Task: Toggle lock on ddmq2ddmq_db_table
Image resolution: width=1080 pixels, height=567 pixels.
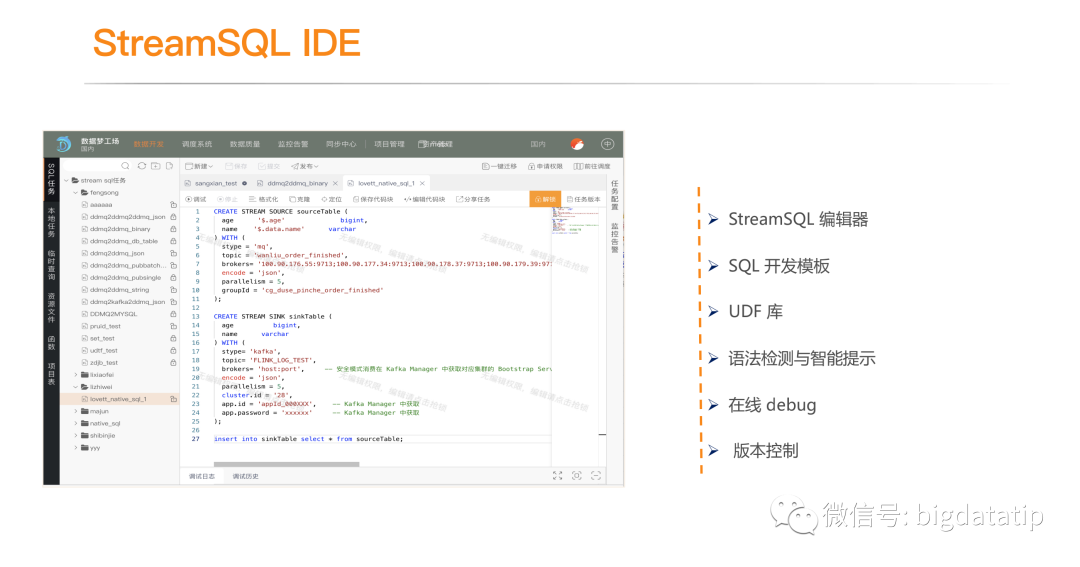Action: pyautogui.click(x=174, y=241)
